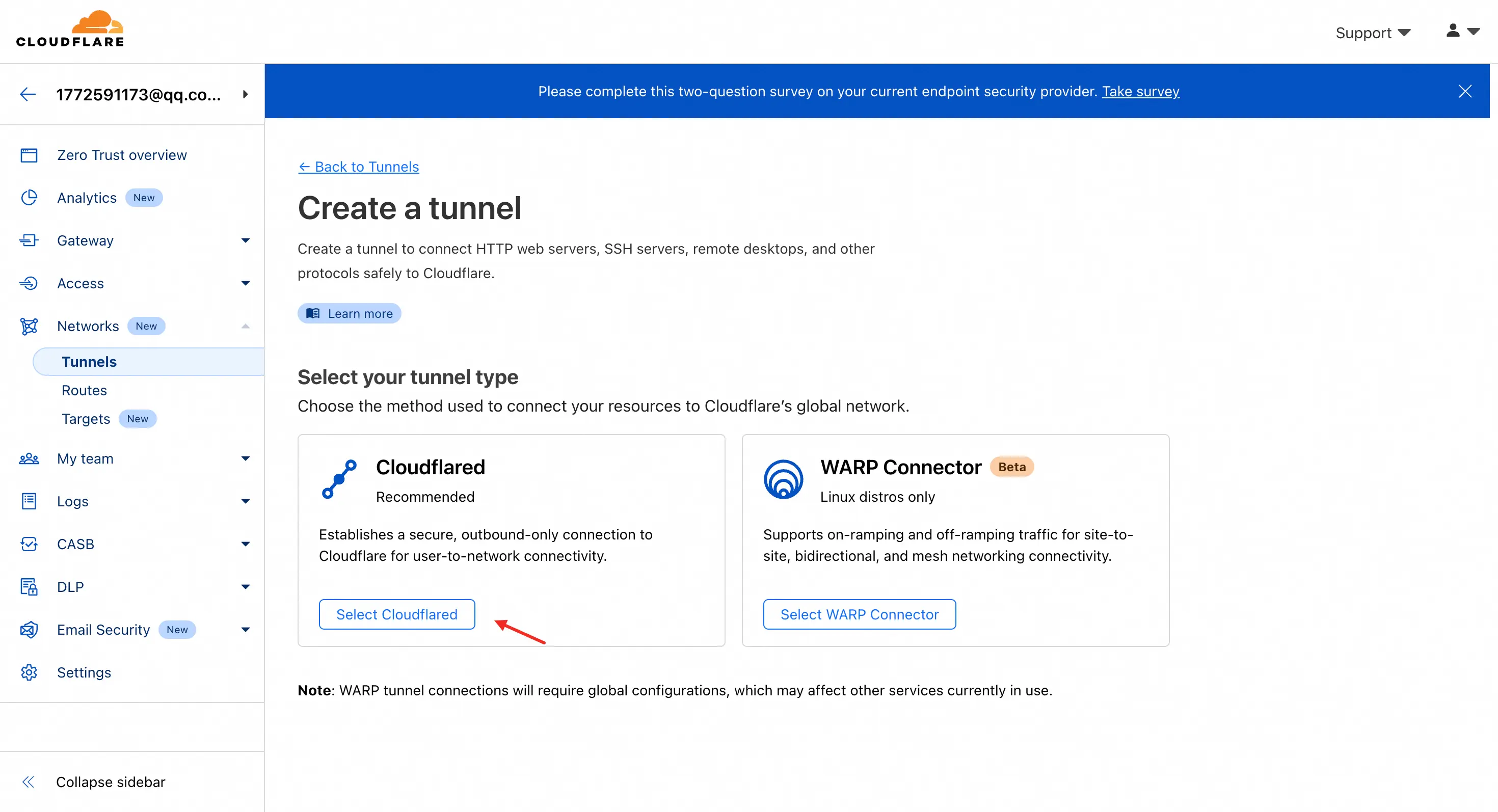Image resolution: width=1498 pixels, height=812 pixels.
Task: Follow the Back to Tunnels link
Action: coord(358,167)
